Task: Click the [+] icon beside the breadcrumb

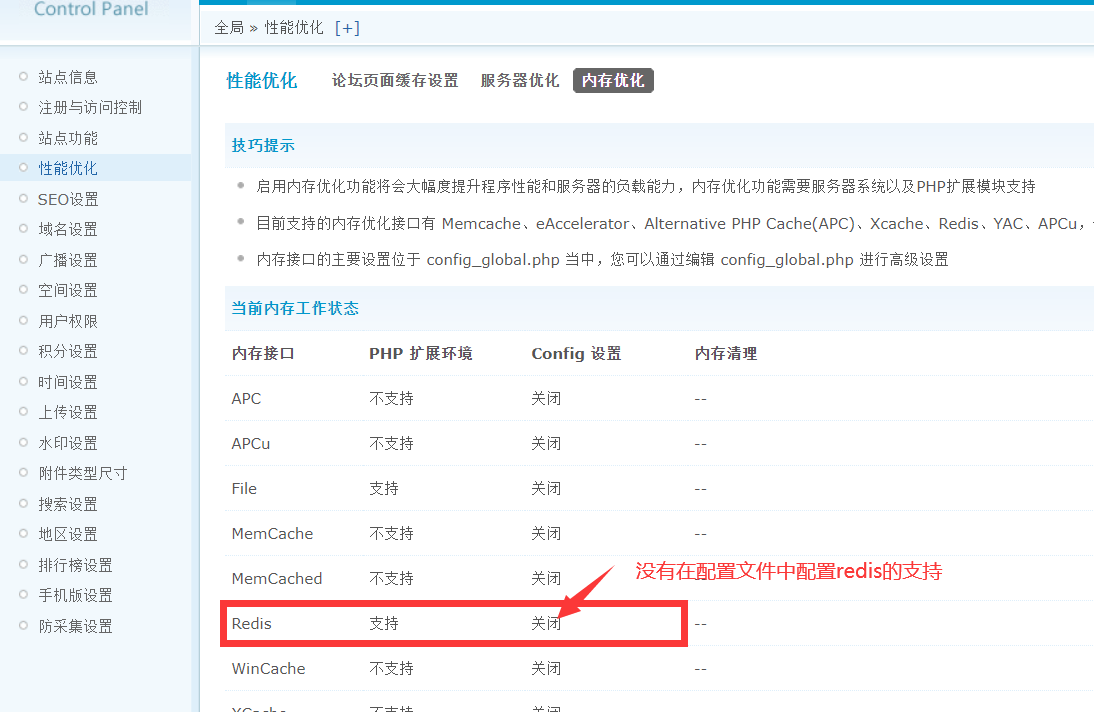Action: click(x=347, y=28)
